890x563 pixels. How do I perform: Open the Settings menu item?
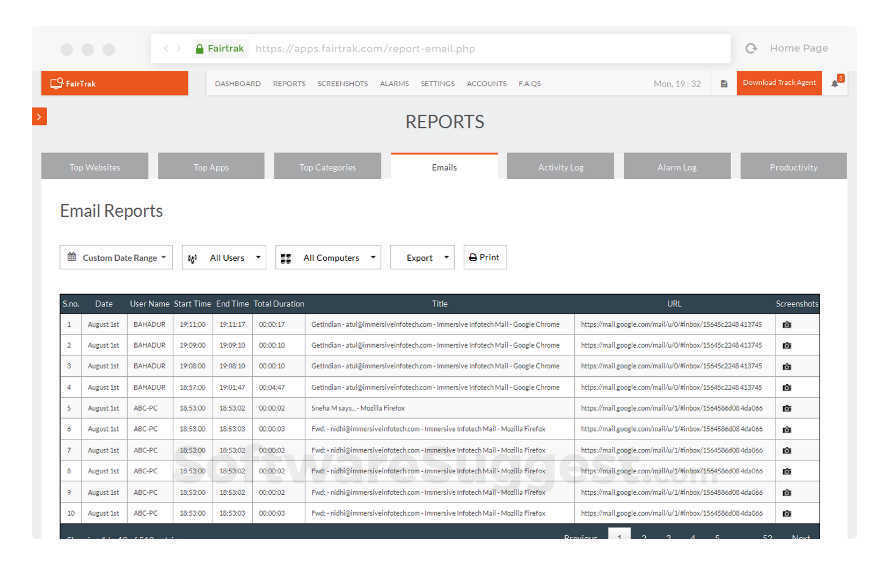pos(438,83)
